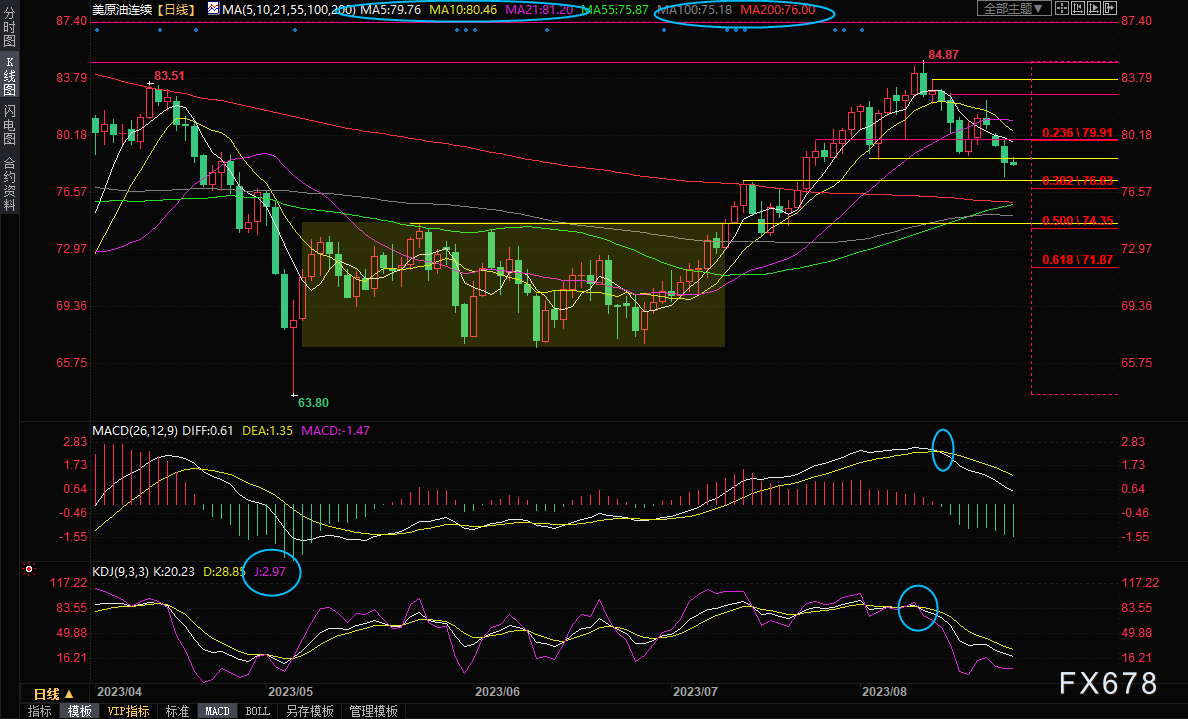Select the 指标 bottom tab

point(39,711)
